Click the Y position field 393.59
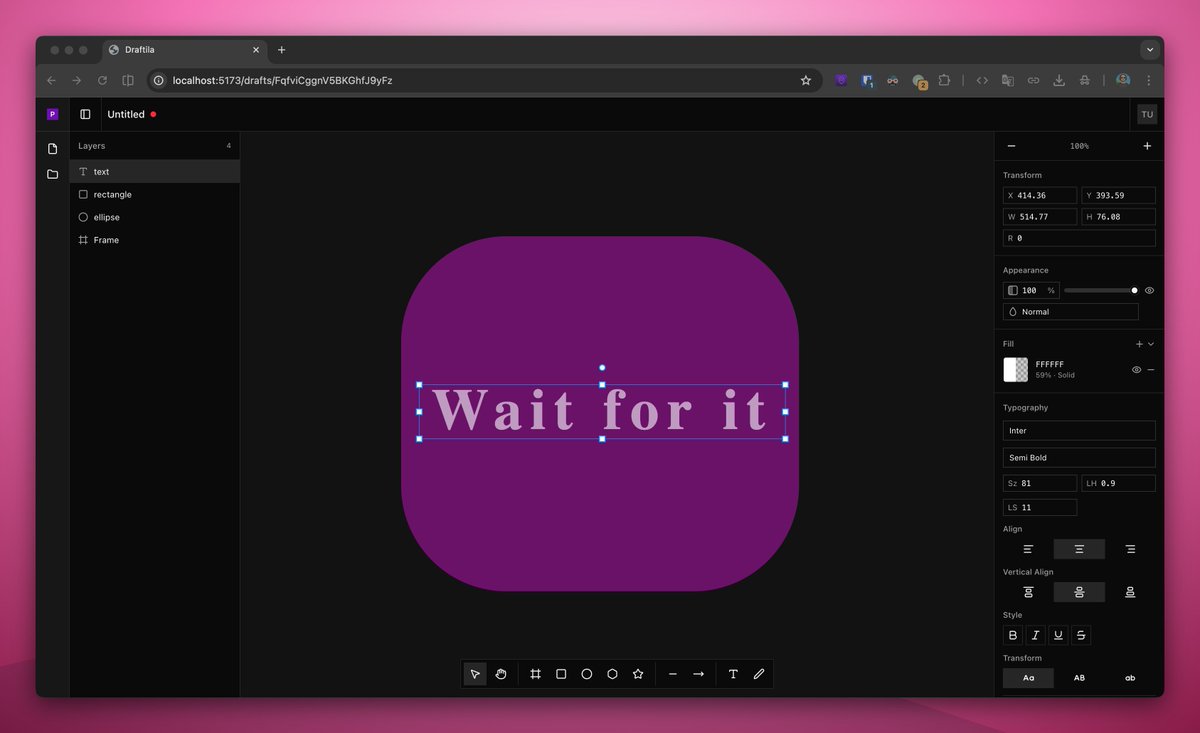 coord(1119,196)
